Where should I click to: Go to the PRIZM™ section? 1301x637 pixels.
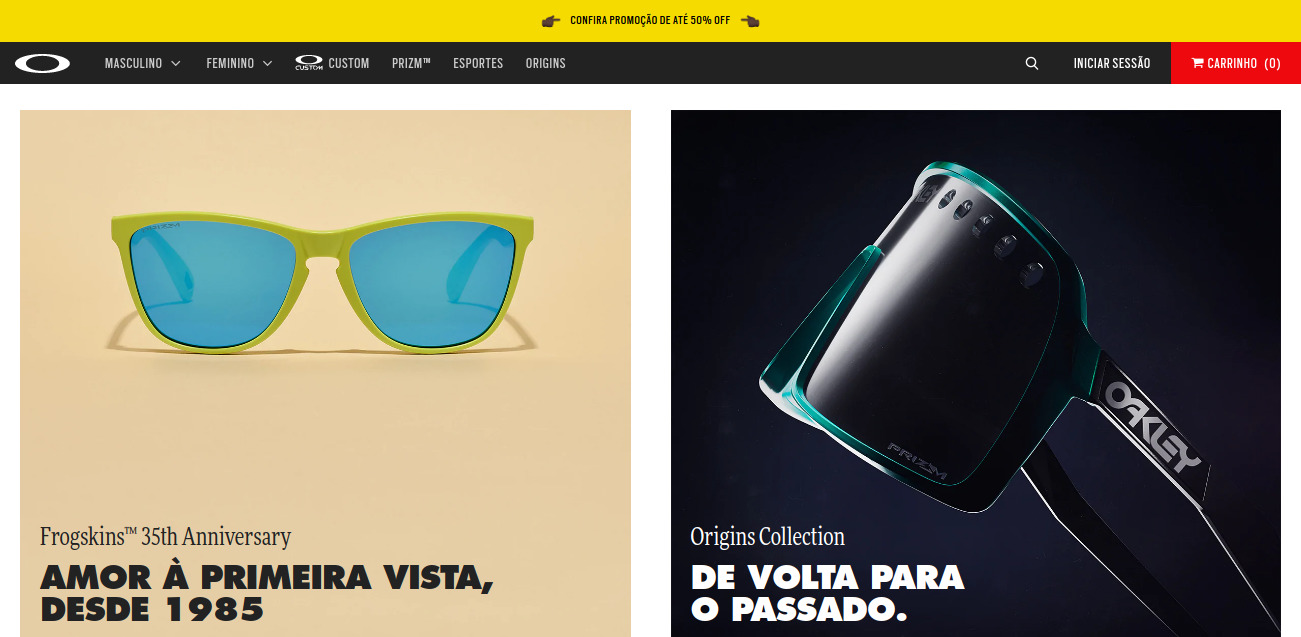pos(411,63)
